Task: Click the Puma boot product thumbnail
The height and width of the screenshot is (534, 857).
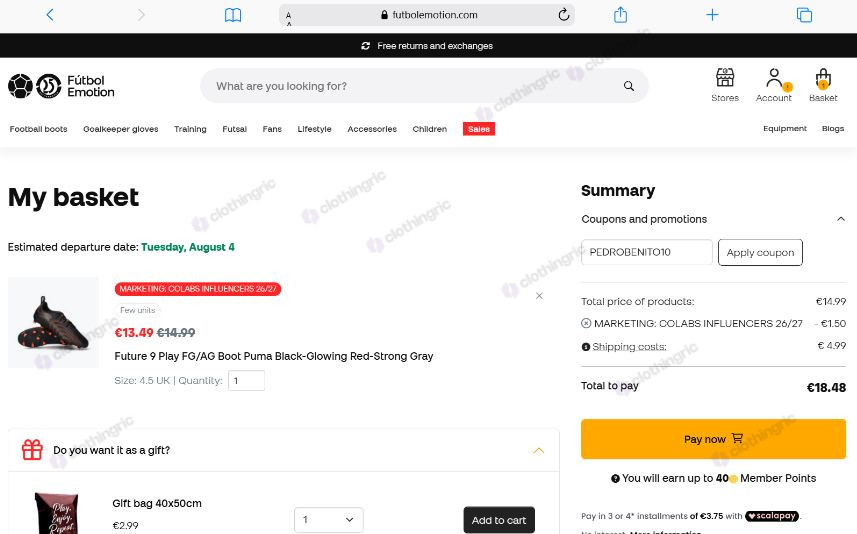Action: (54, 322)
